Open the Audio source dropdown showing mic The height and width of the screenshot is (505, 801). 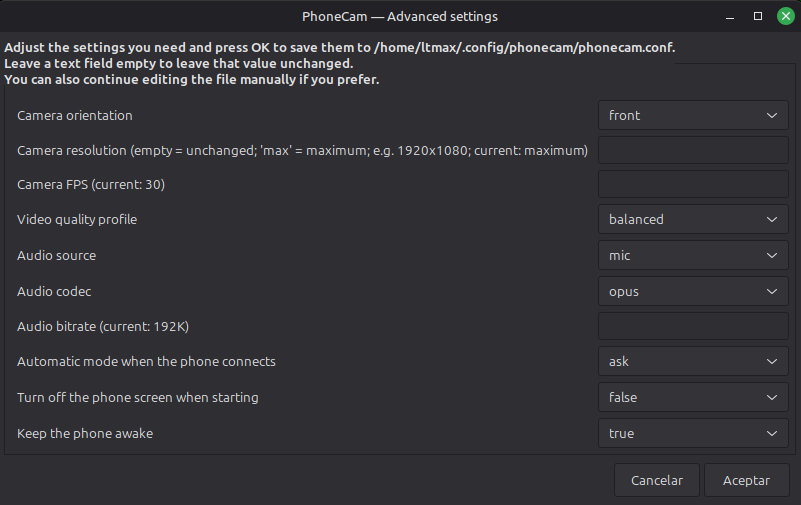click(x=693, y=255)
